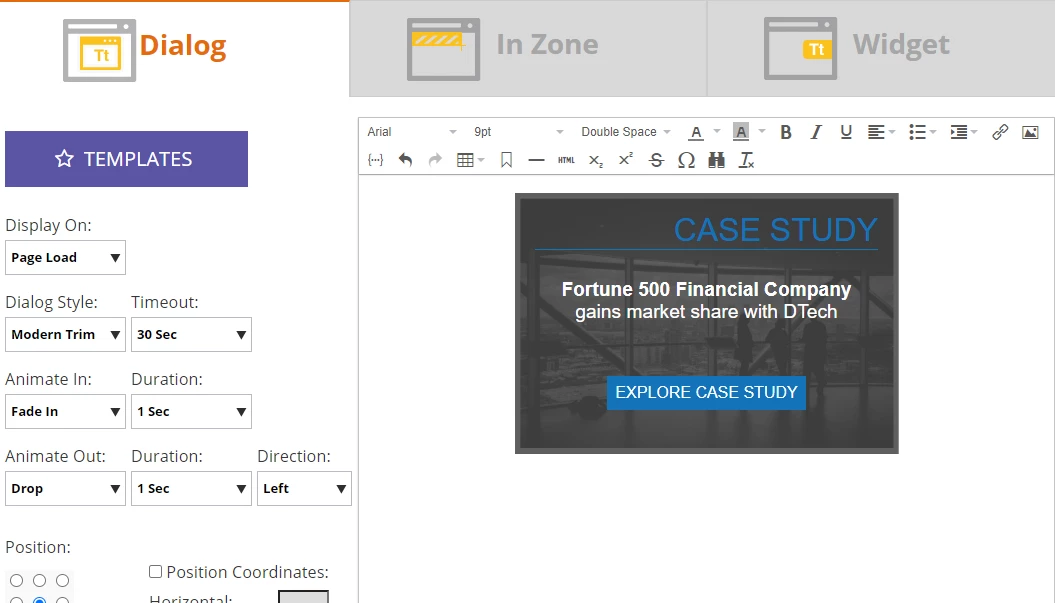Switch to the Widget tab
The width and height of the screenshot is (1055, 603).
tap(881, 48)
